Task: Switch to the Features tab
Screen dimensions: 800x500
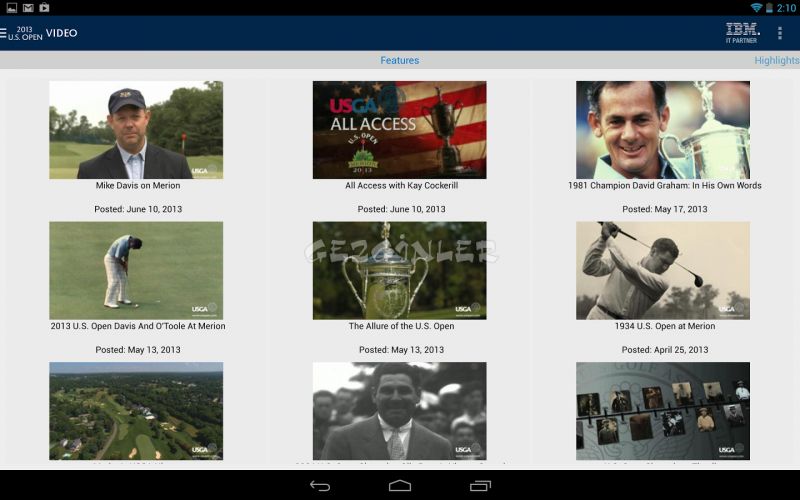Action: pyautogui.click(x=399, y=61)
